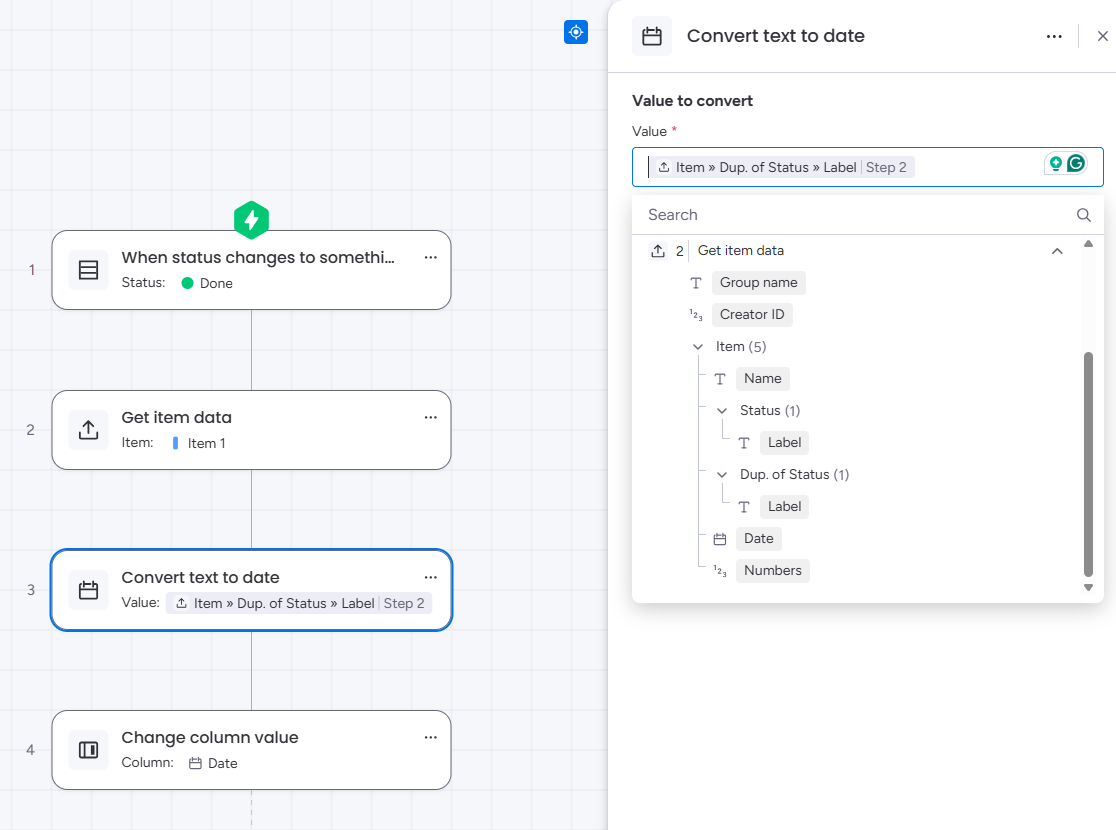Click the green lightning trigger badge
The height and width of the screenshot is (830, 1116).
click(x=251, y=221)
